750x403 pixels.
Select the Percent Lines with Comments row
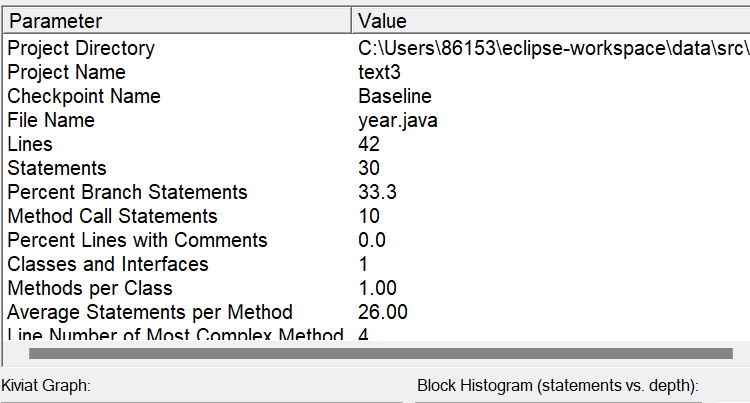tap(137, 240)
